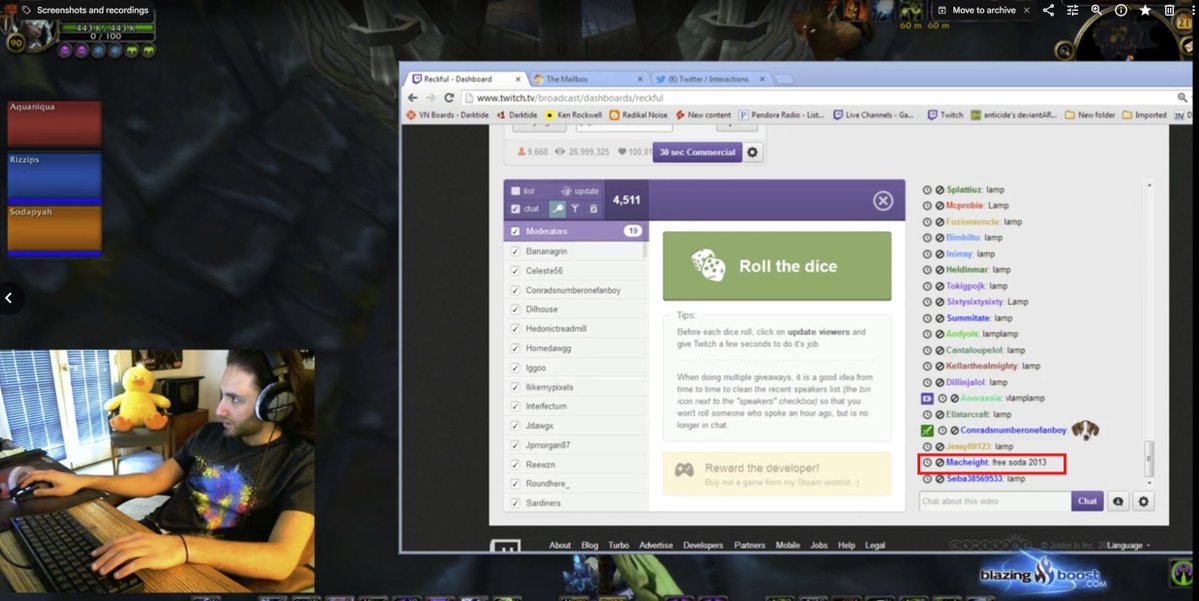Click the moderators list scrollbar
Viewport: 1199px width, 601px height.
pyautogui.click(x=645, y=250)
